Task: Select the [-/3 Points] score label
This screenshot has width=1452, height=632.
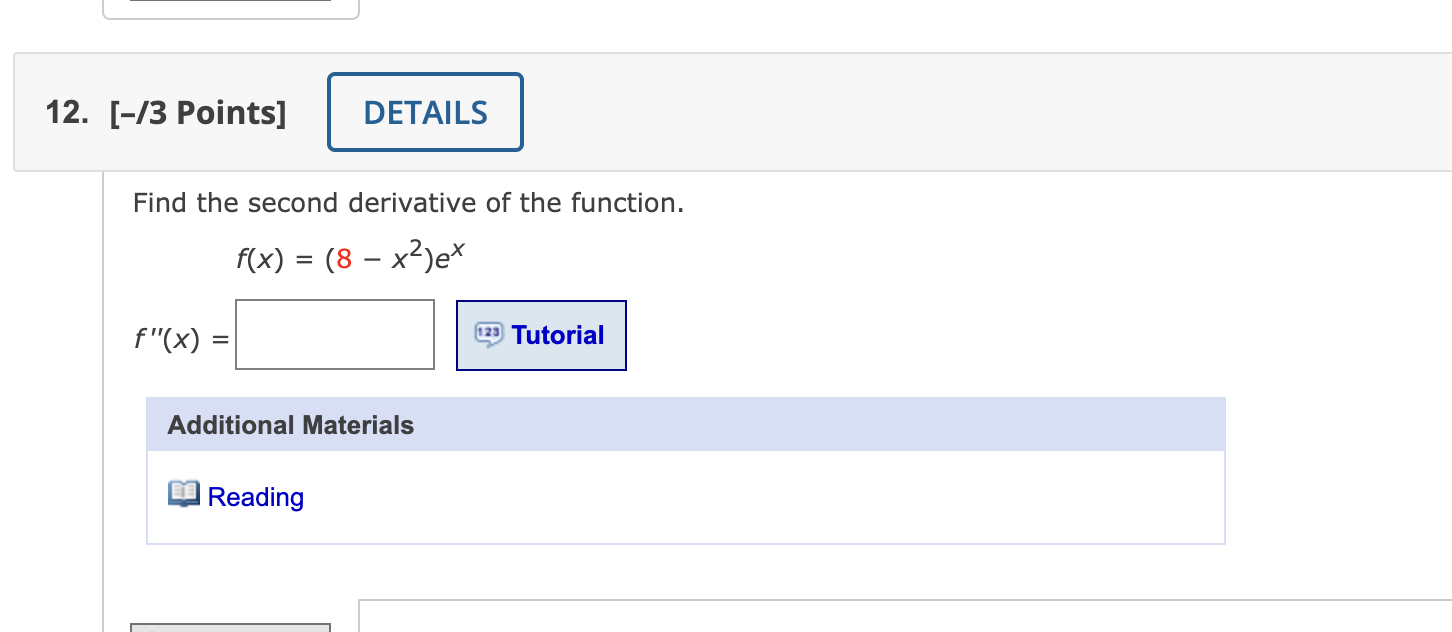Action: 197,112
